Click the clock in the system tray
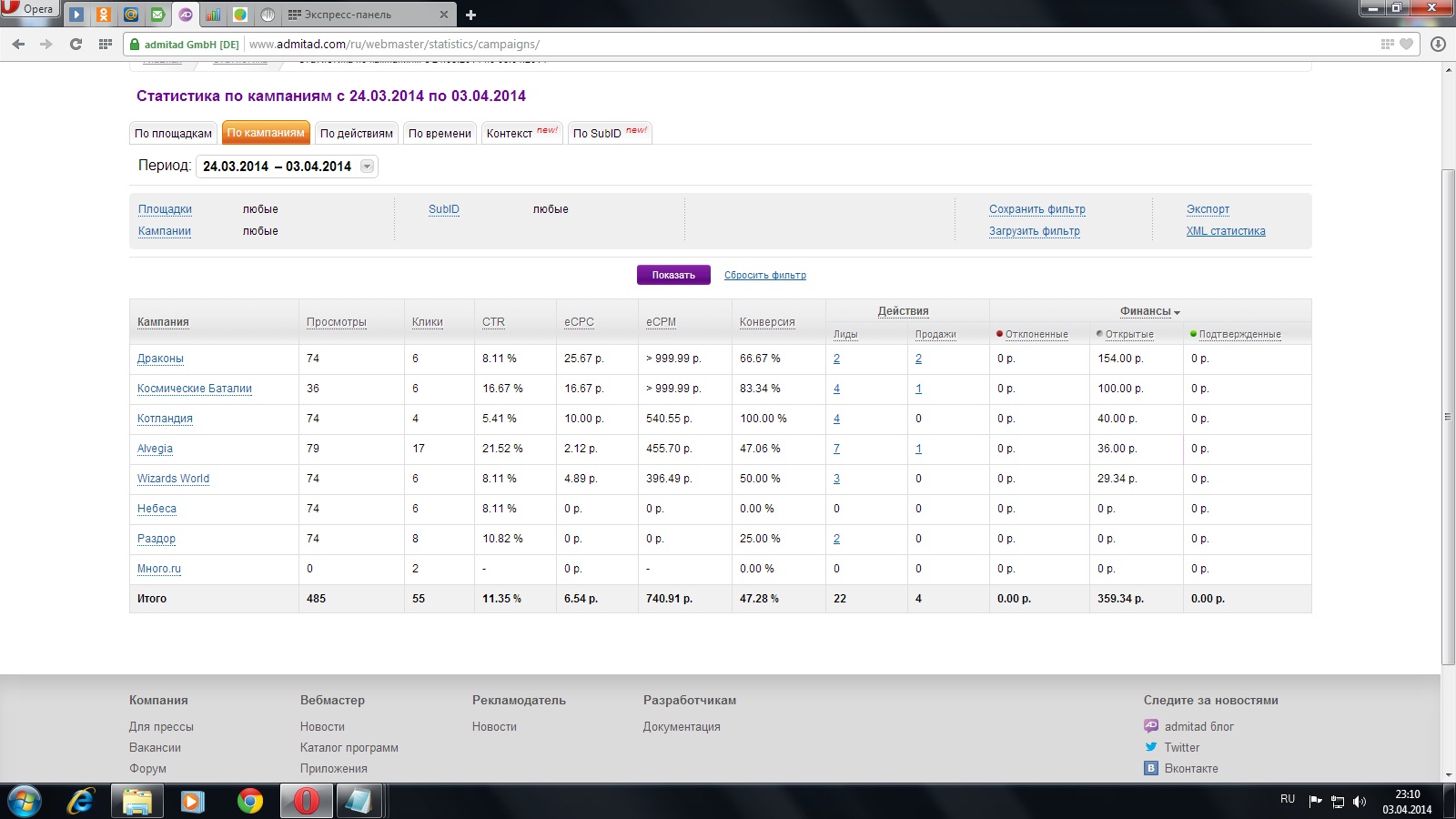The width and height of the screenshot is (1456, 819). pos(1407,801)
